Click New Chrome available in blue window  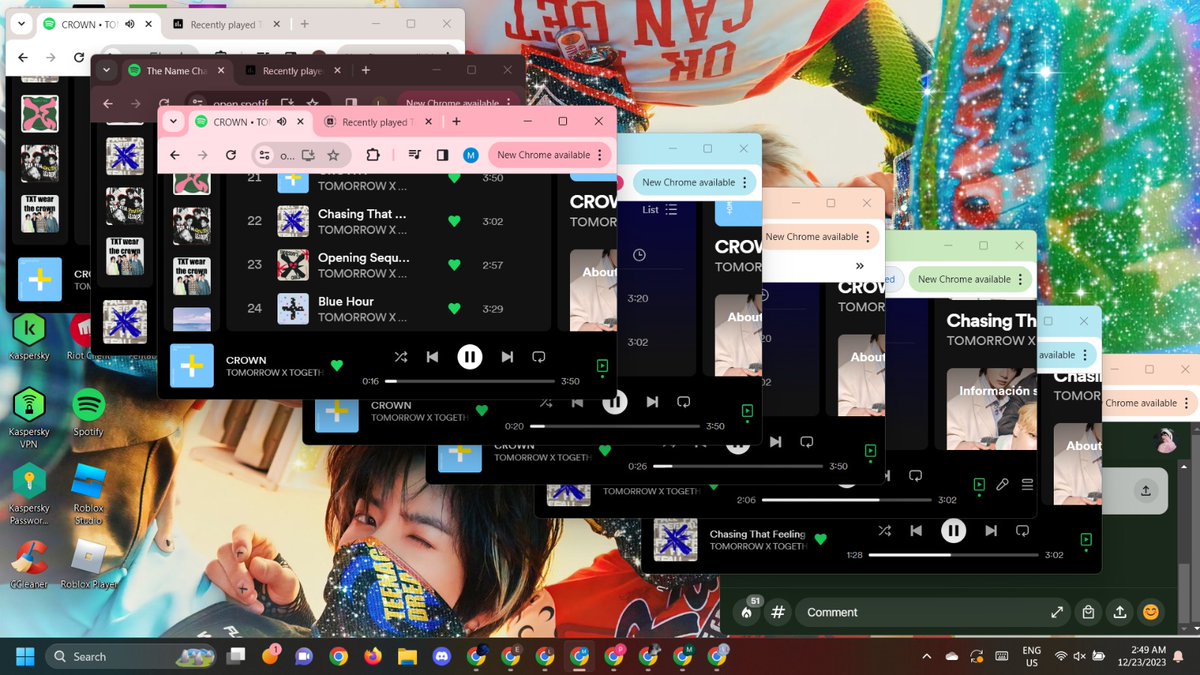688,182
